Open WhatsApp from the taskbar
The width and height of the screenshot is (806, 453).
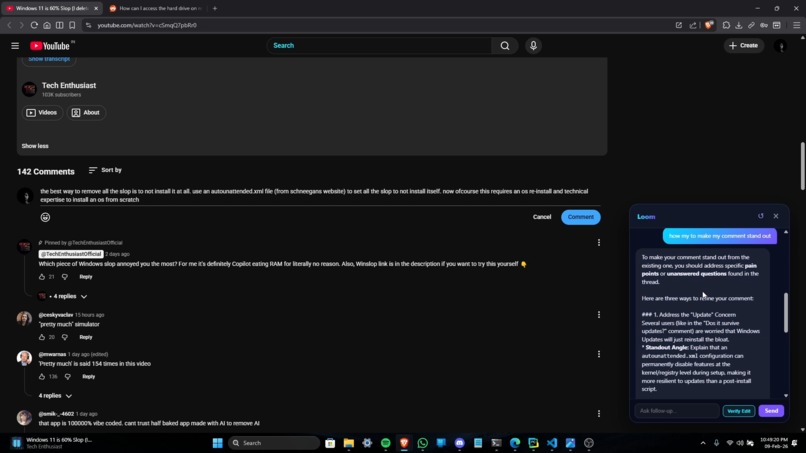coord(423,443)
